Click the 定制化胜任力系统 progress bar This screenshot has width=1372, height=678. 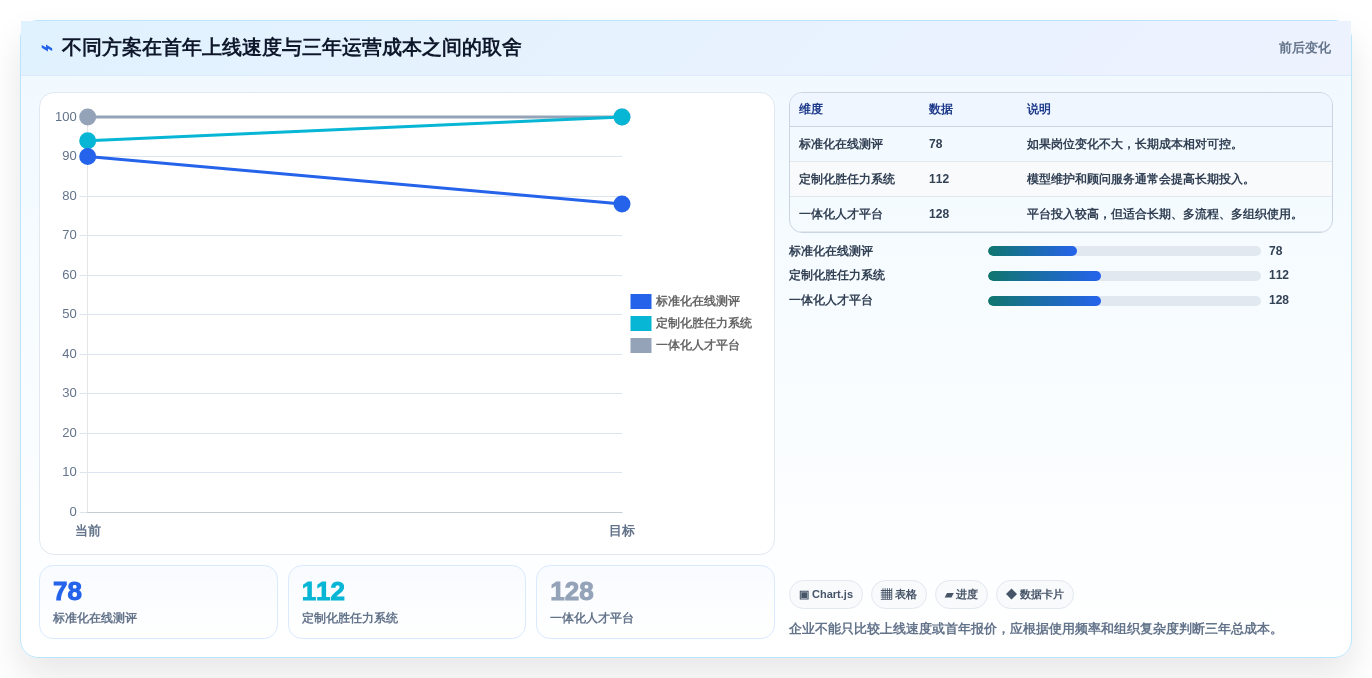coord(1124,276)
